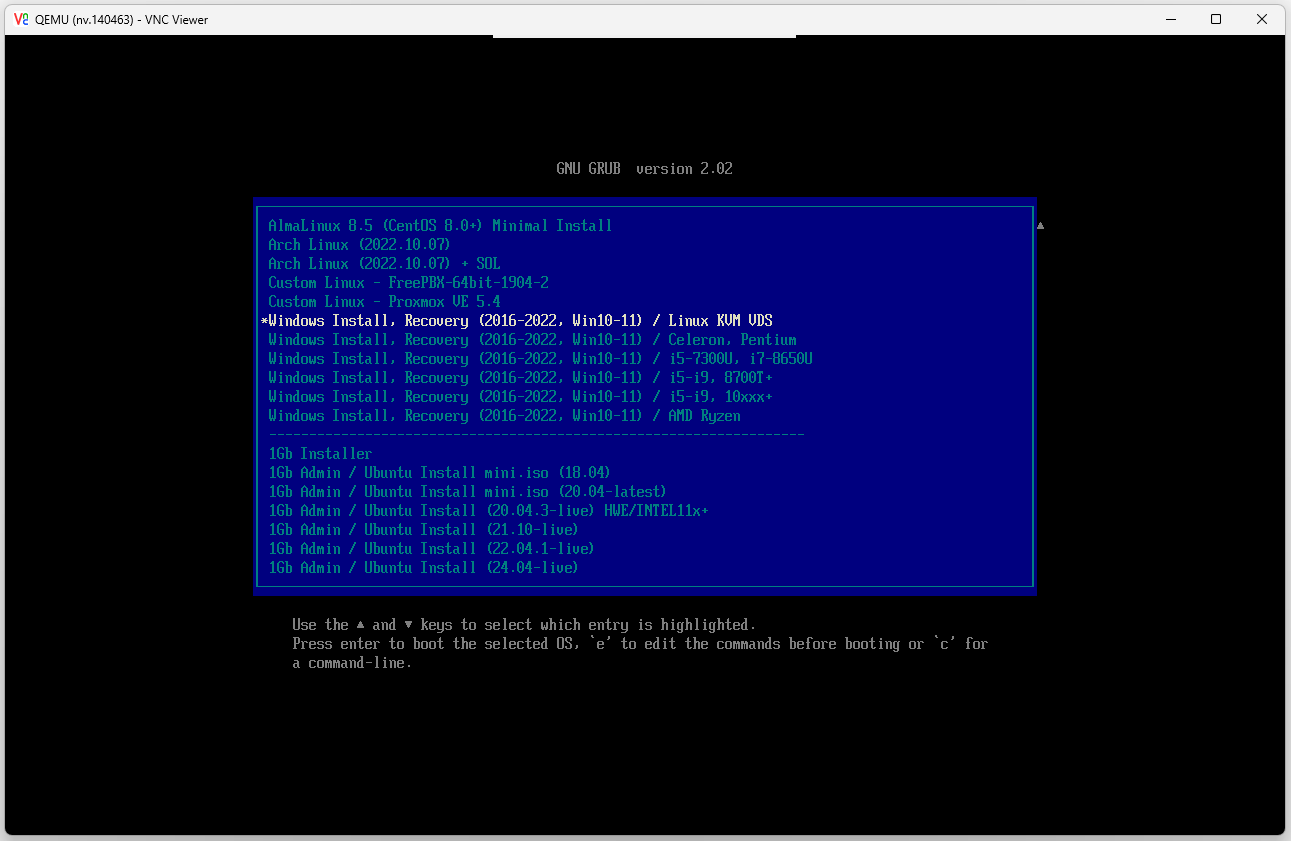Select Arch Linux (2022.10.07) entry without SOL
The image size is (1291, 841).
click(359, 245)
